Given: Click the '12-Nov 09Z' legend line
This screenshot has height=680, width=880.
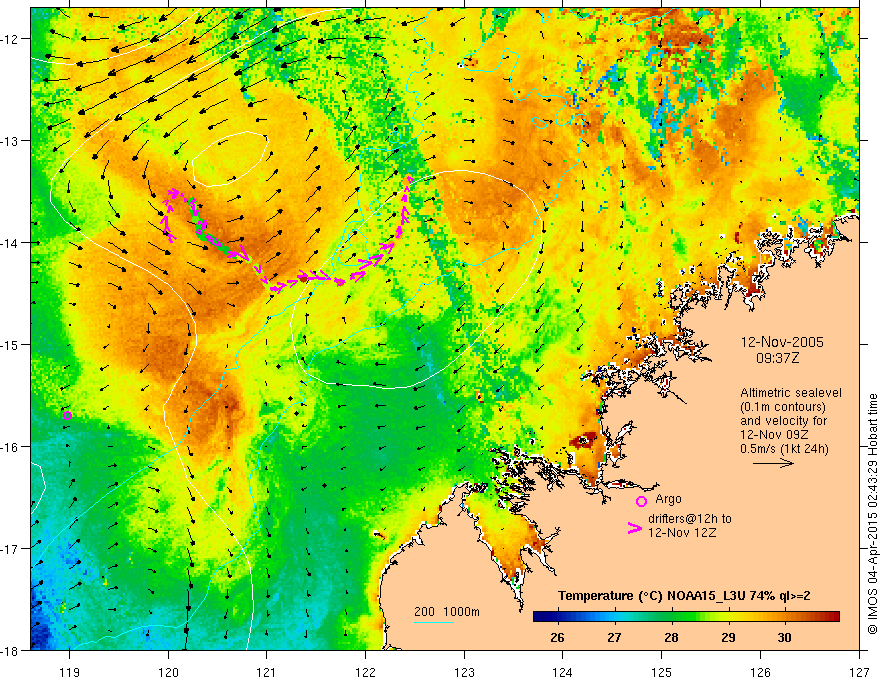Looking at the screenshot, I should tap(776, 435).
